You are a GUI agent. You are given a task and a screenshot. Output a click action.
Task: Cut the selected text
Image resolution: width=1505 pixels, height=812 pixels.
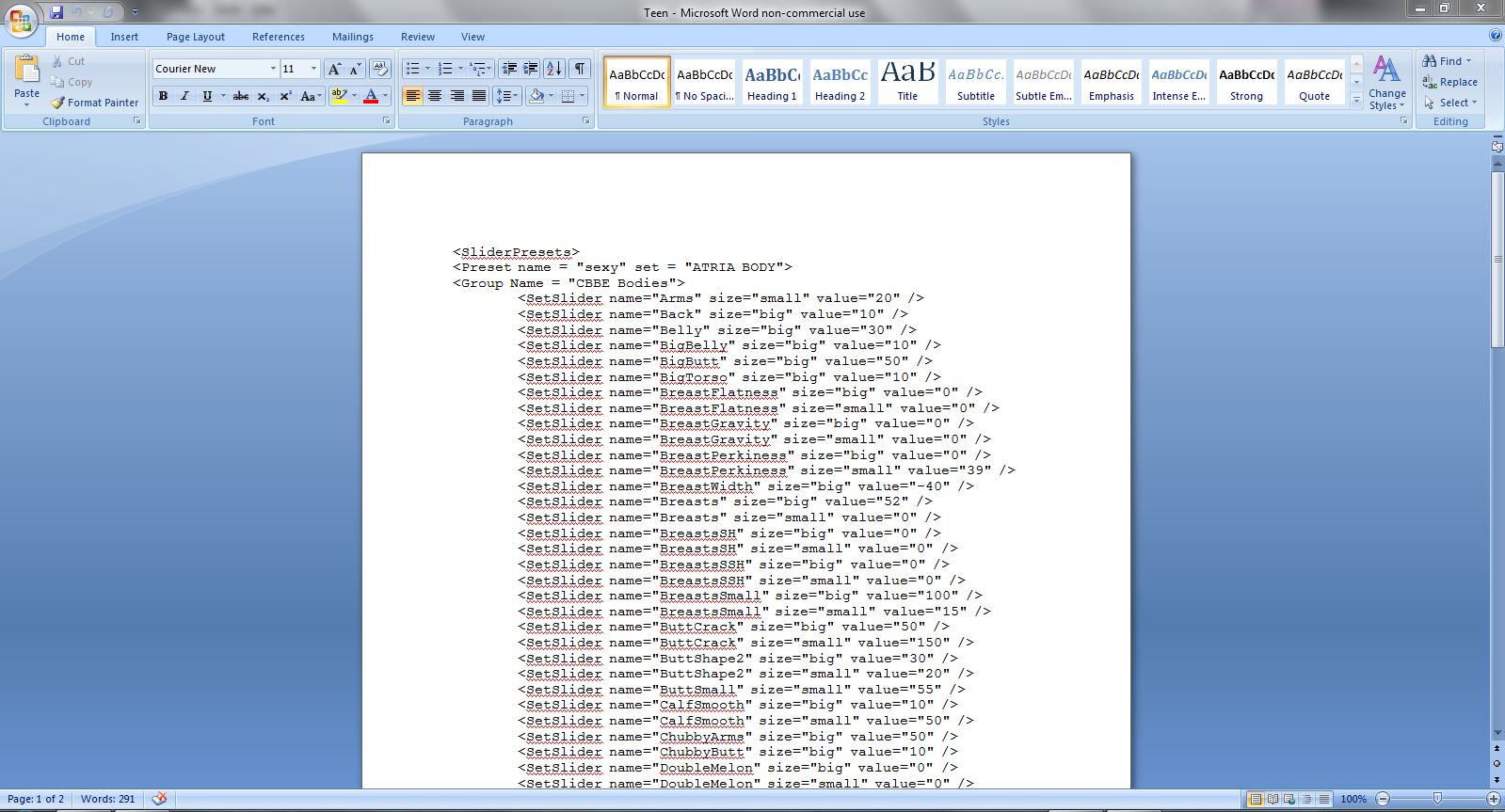tap(68, 61)
